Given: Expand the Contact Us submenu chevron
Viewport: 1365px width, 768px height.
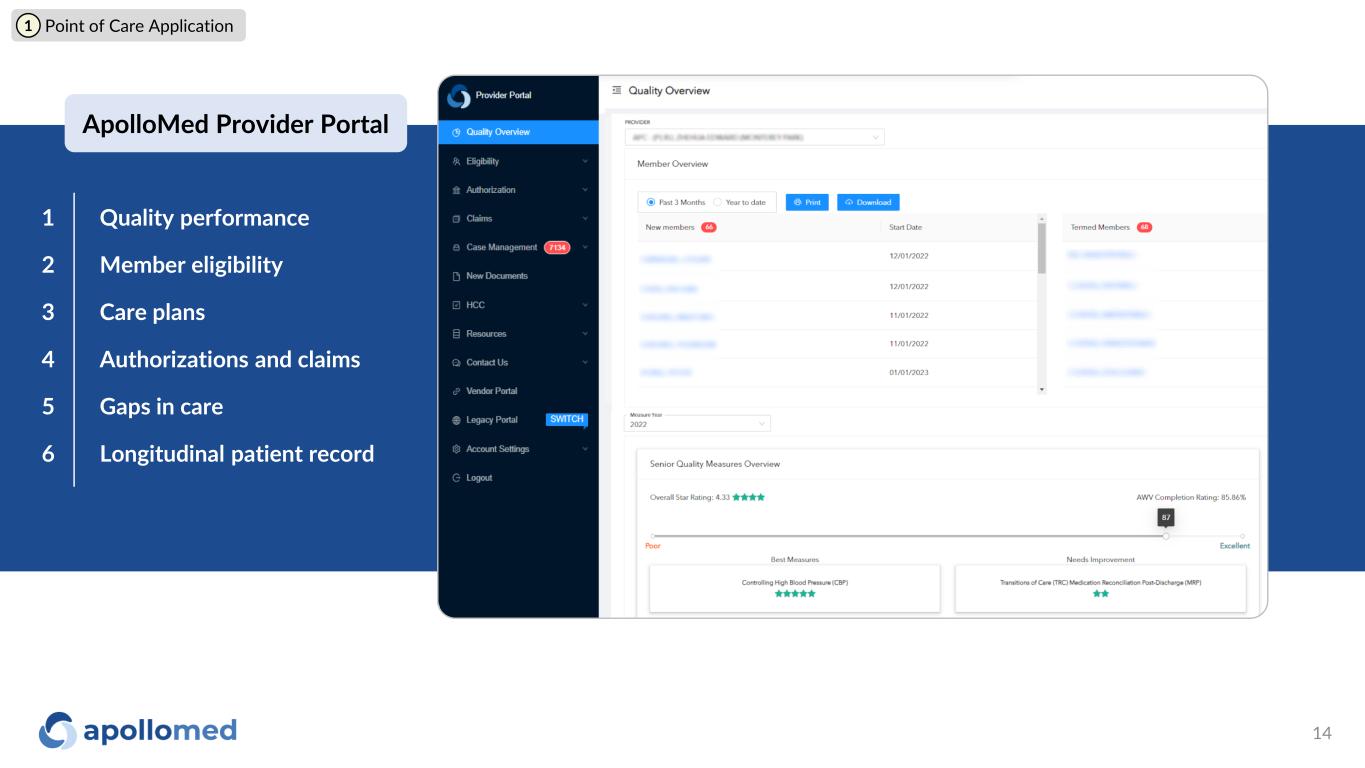Looking at the screenshot, I should click(585, 363).
